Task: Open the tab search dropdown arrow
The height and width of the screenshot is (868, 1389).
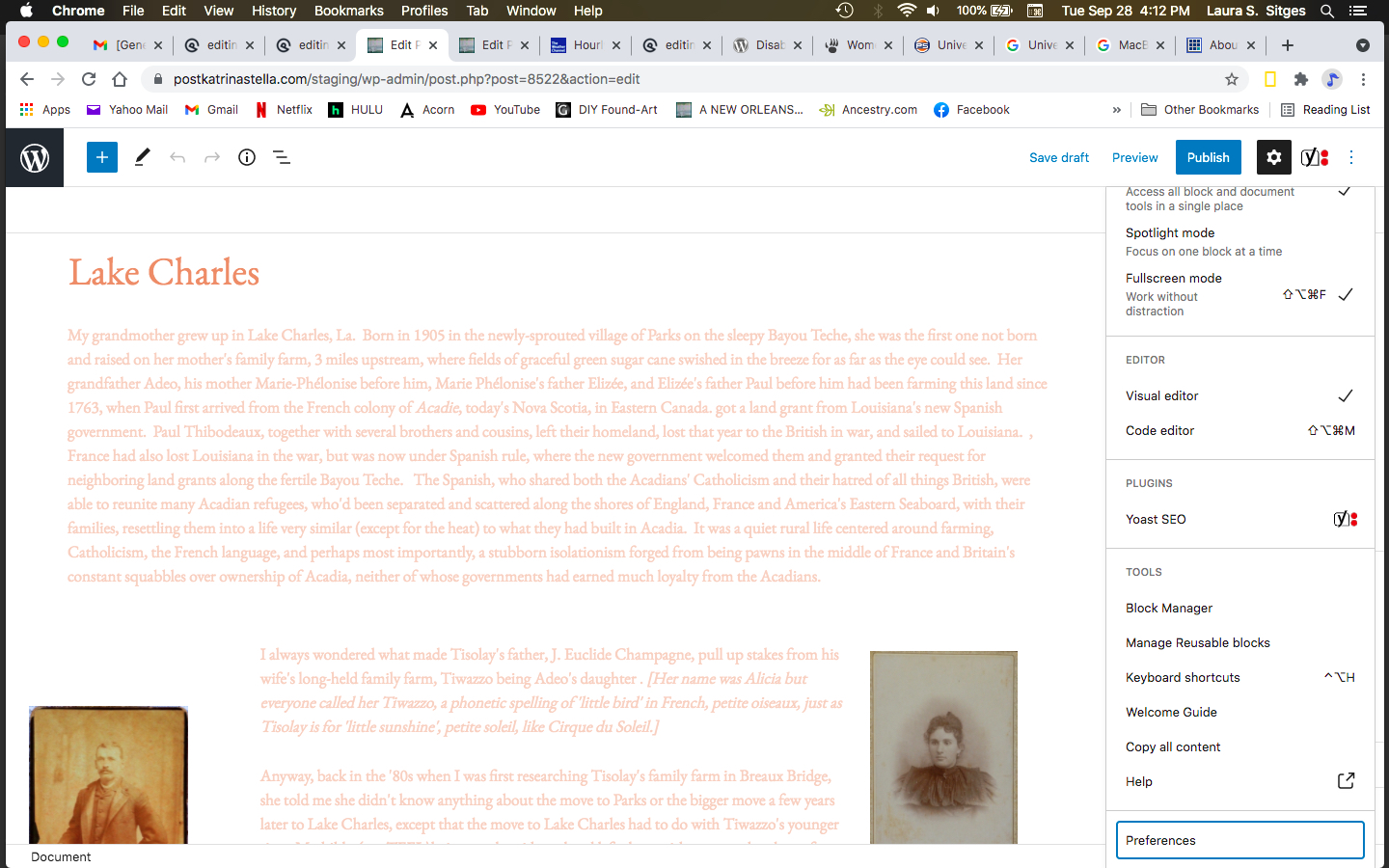Action: (x=1363, y=45)
